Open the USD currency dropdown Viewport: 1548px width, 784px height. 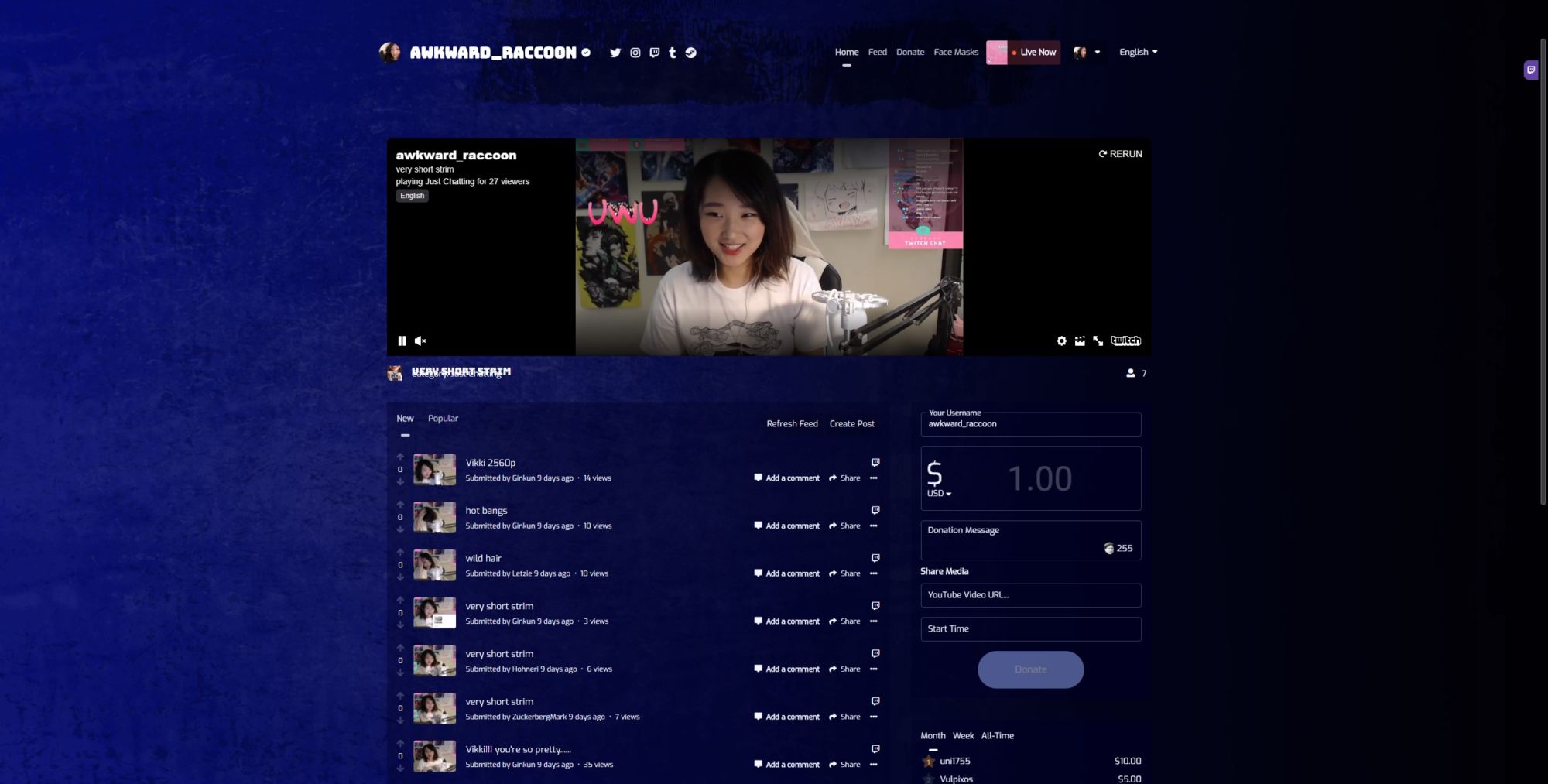point(939,493)
